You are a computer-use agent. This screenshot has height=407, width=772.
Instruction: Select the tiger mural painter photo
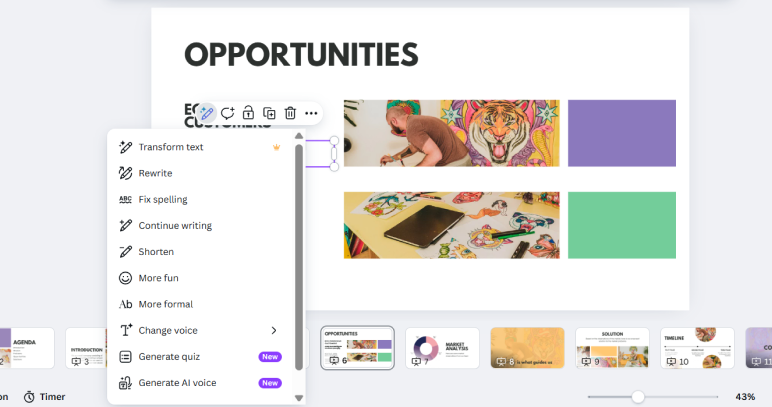[x=451, y=133]
